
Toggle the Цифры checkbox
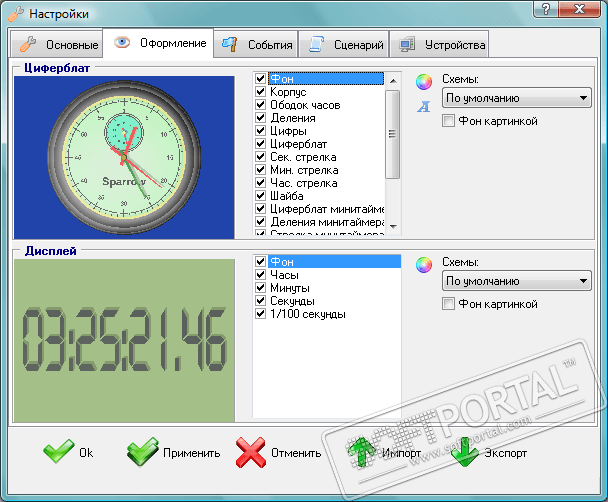coord(261,131)
